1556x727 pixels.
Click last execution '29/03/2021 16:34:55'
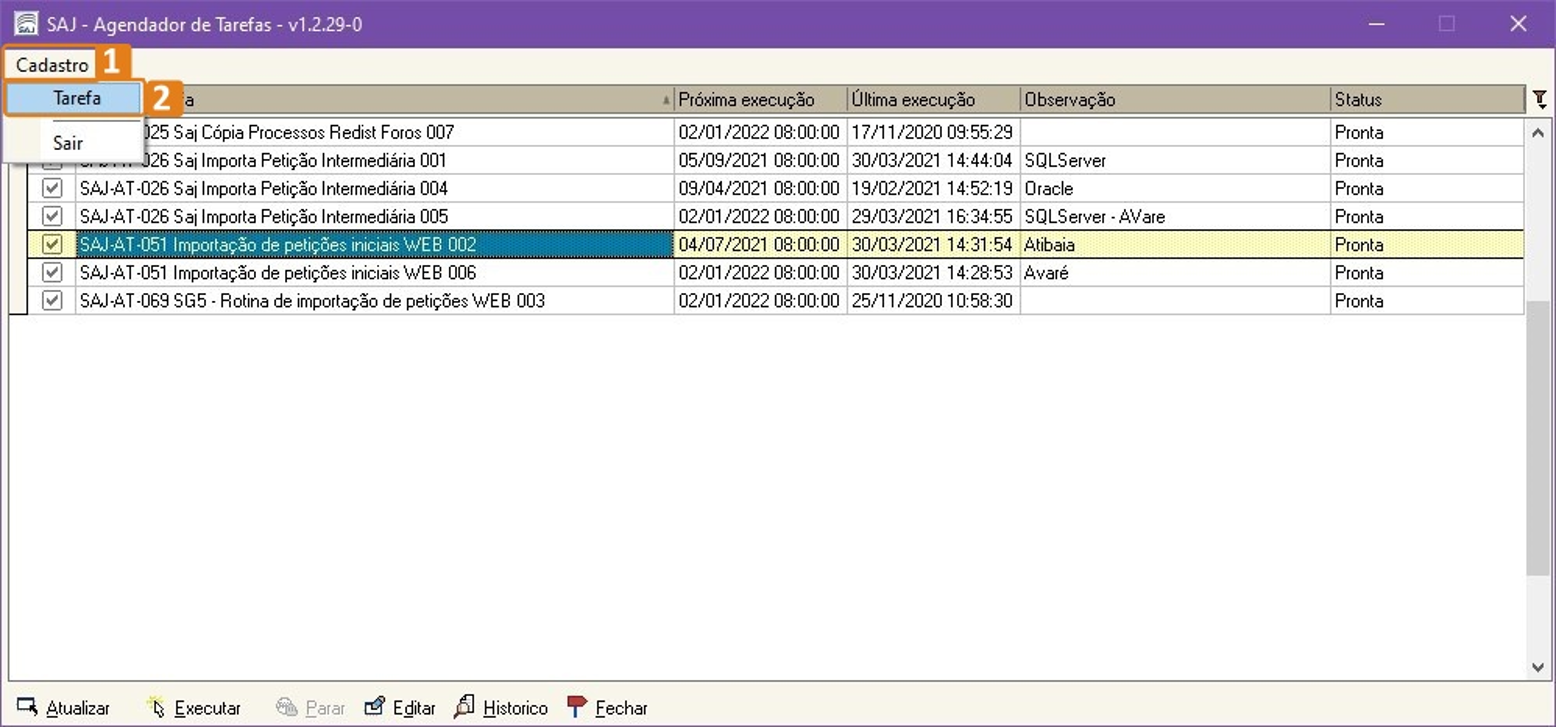point(932,216)
